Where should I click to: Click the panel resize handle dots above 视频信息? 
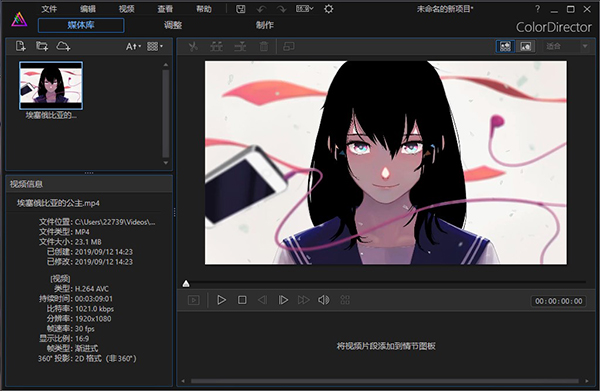89,173
